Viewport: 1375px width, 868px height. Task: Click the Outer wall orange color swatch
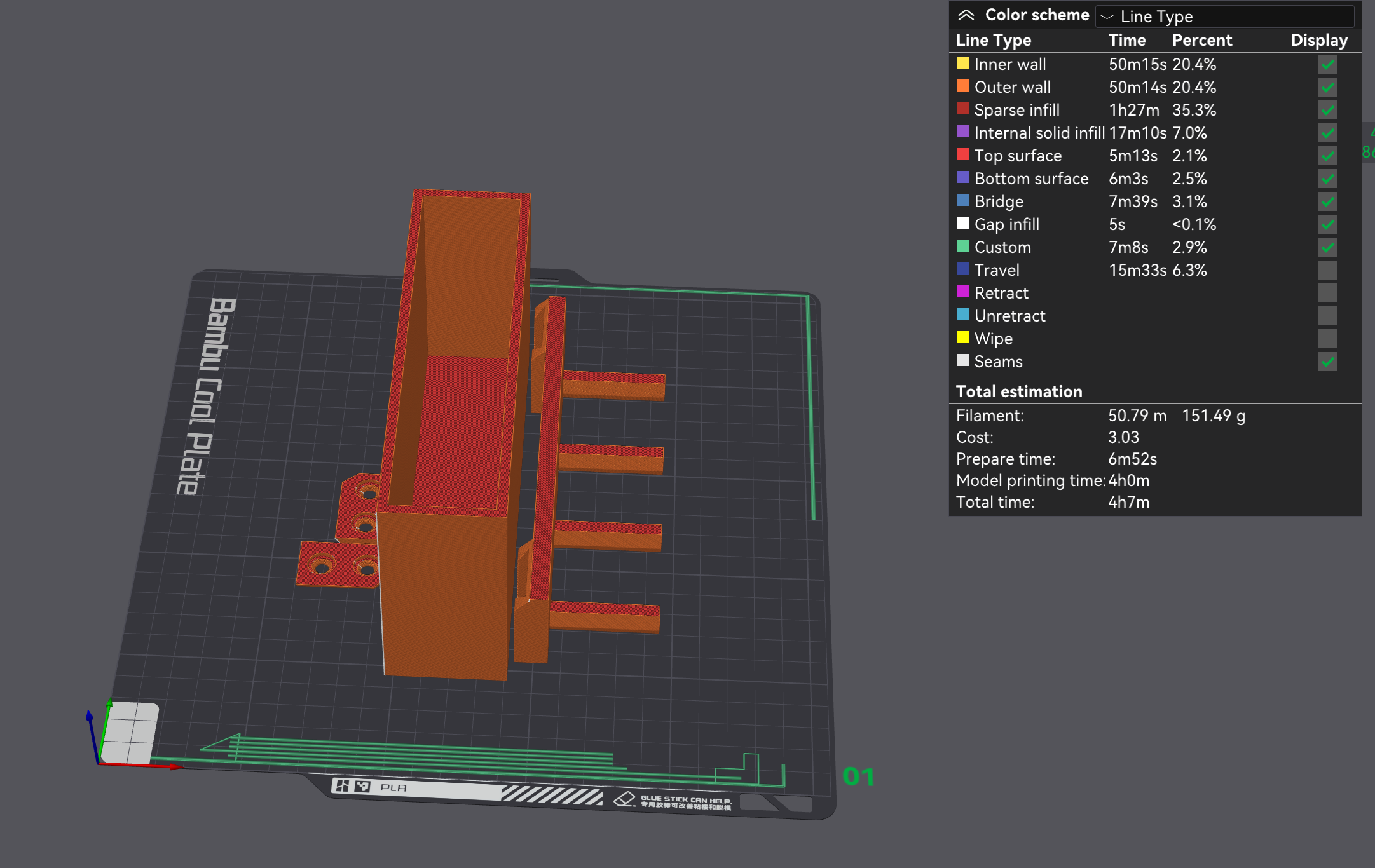(962, 86)
